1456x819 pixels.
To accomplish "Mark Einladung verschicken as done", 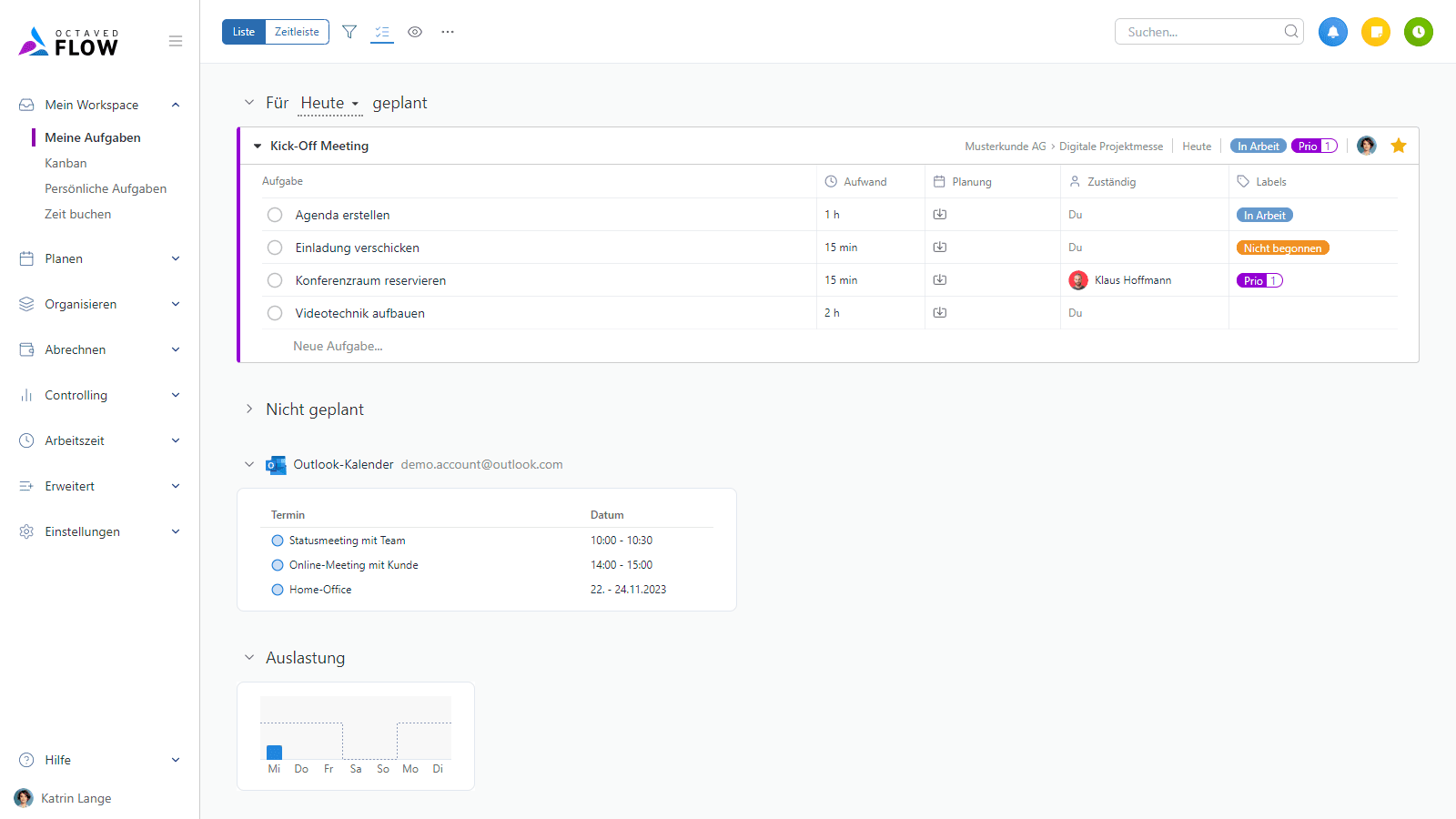I will click(275, 248).
